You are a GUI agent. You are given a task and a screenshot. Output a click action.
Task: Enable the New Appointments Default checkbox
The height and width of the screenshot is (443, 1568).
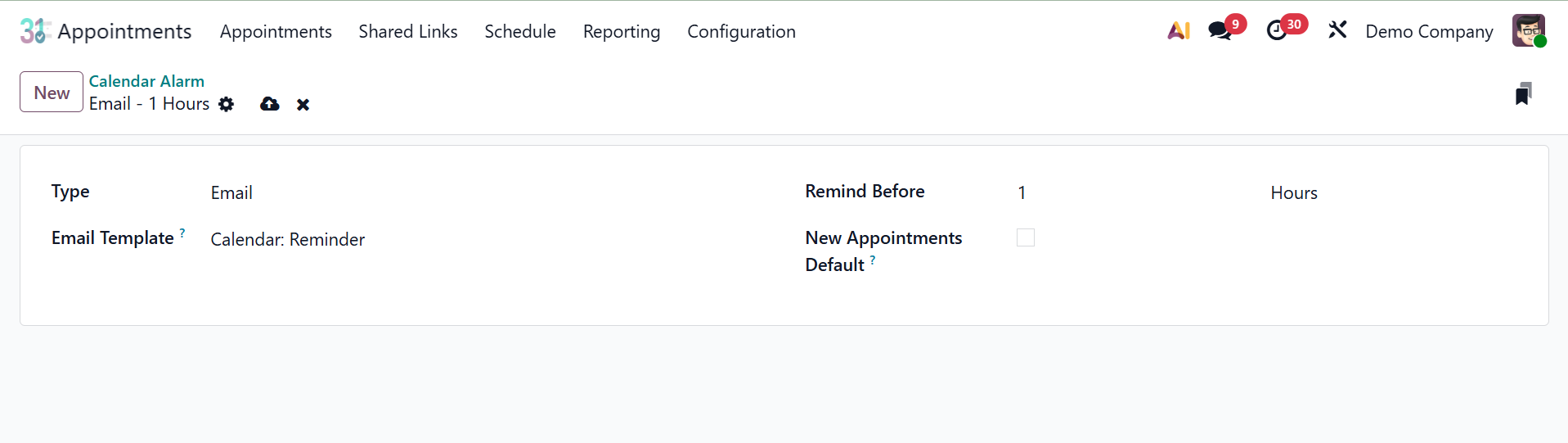click(x=1025, y=237)
